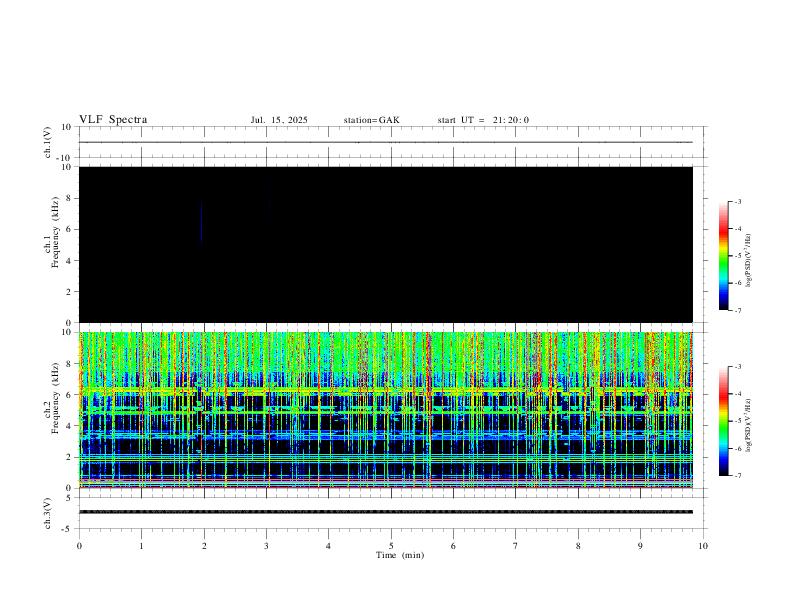Click the "-7" tick on ch.2 colorbar

tap(738, 476)
